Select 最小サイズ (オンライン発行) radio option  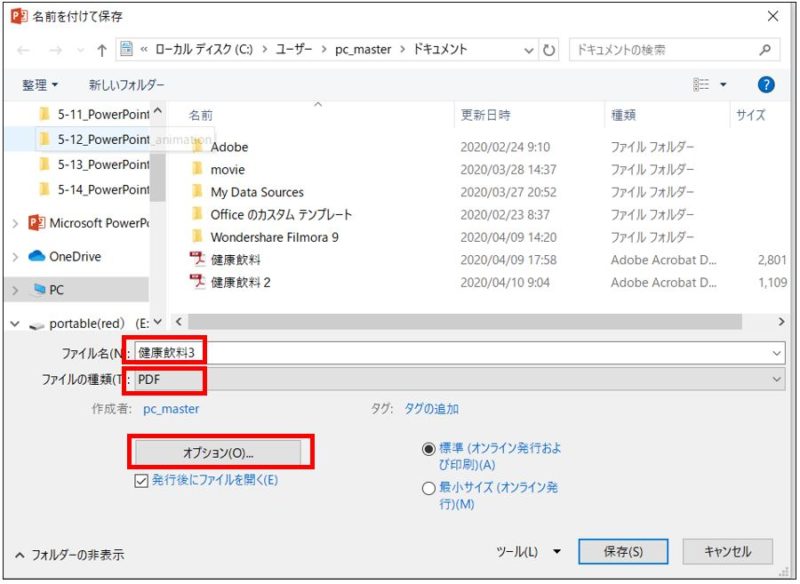[429, 488]
